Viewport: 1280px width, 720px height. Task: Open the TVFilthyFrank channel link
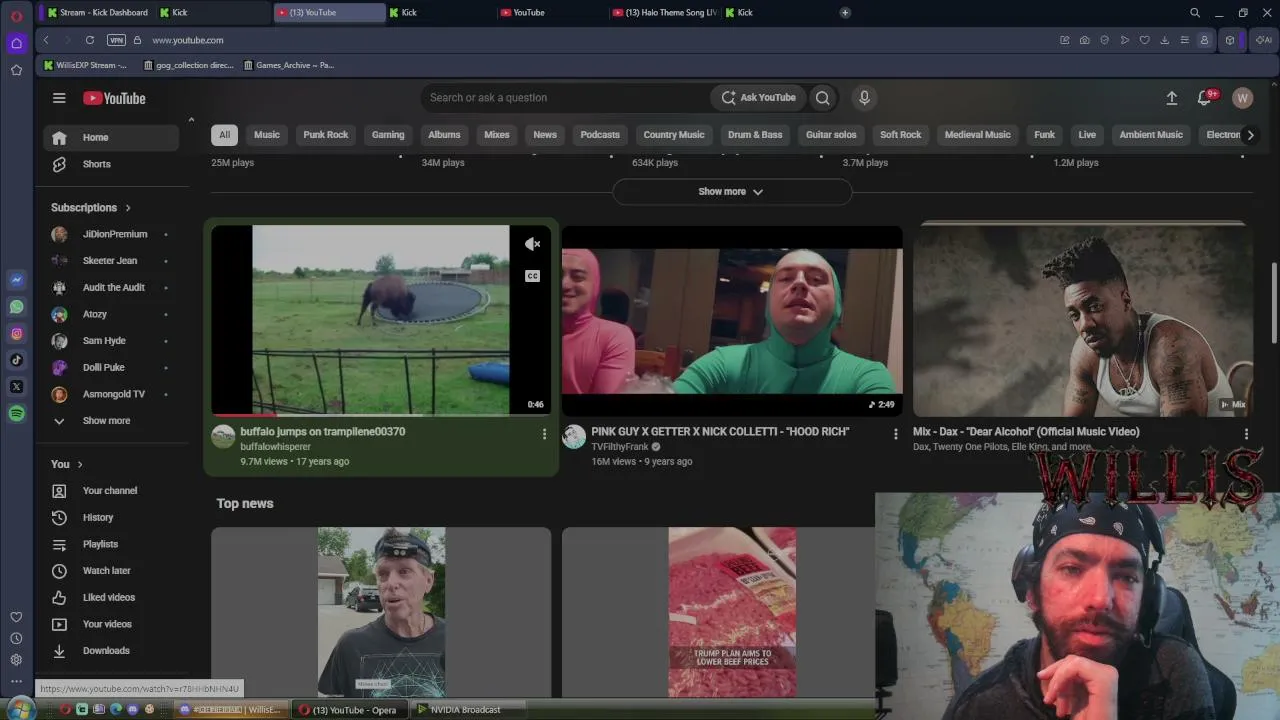(x=620, y=447)
